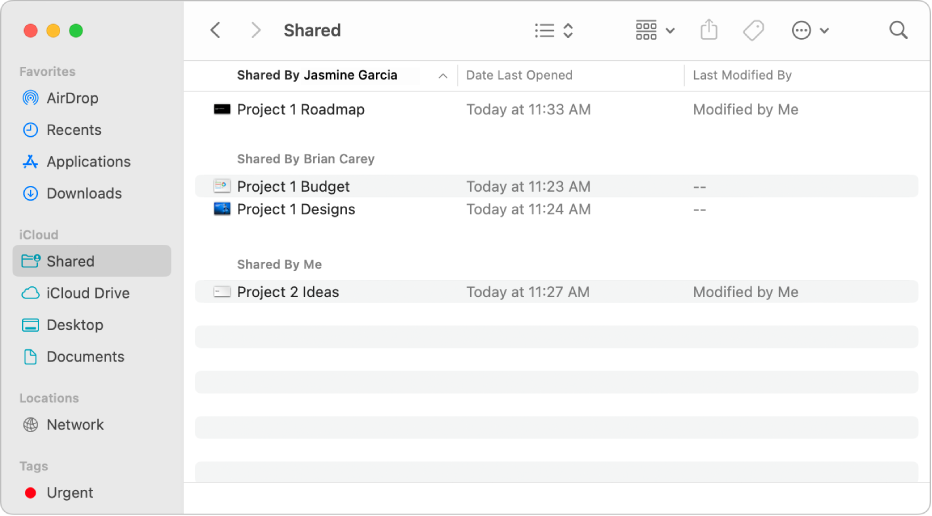This screenshot has width=932, height=516.
Task: Click the Last Modified By header
Action: (742, 75)
